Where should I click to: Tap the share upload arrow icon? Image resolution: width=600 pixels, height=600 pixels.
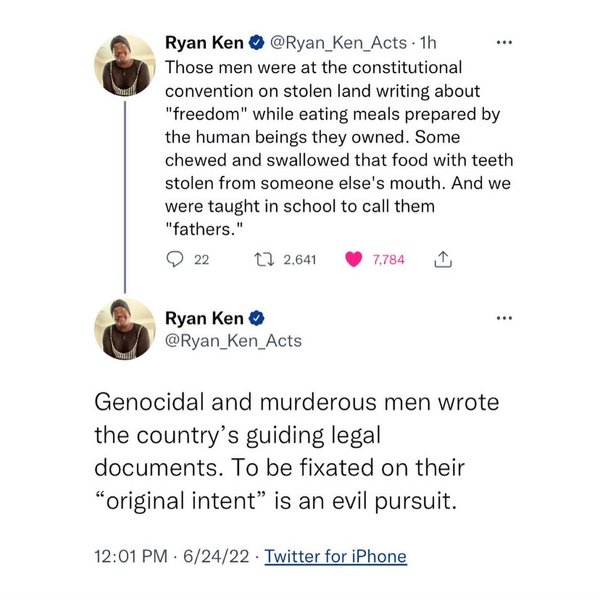pyautogui.click(x=440, y=259)
